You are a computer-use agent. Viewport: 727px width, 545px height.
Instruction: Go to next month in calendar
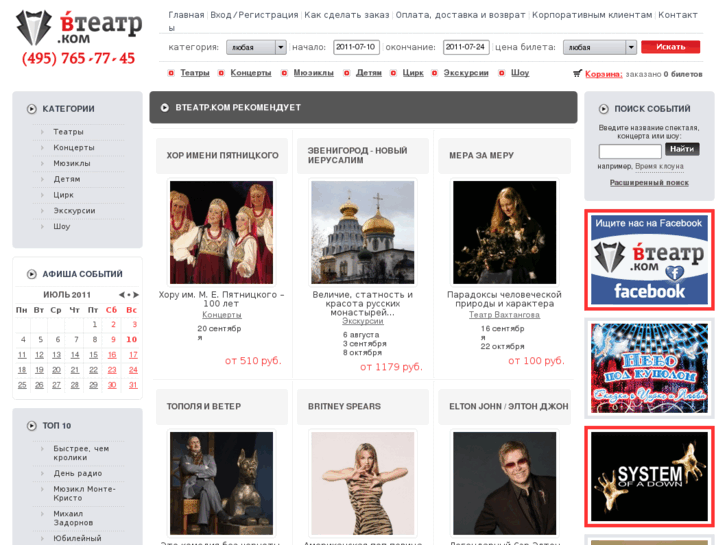click(x=136, y=295)
